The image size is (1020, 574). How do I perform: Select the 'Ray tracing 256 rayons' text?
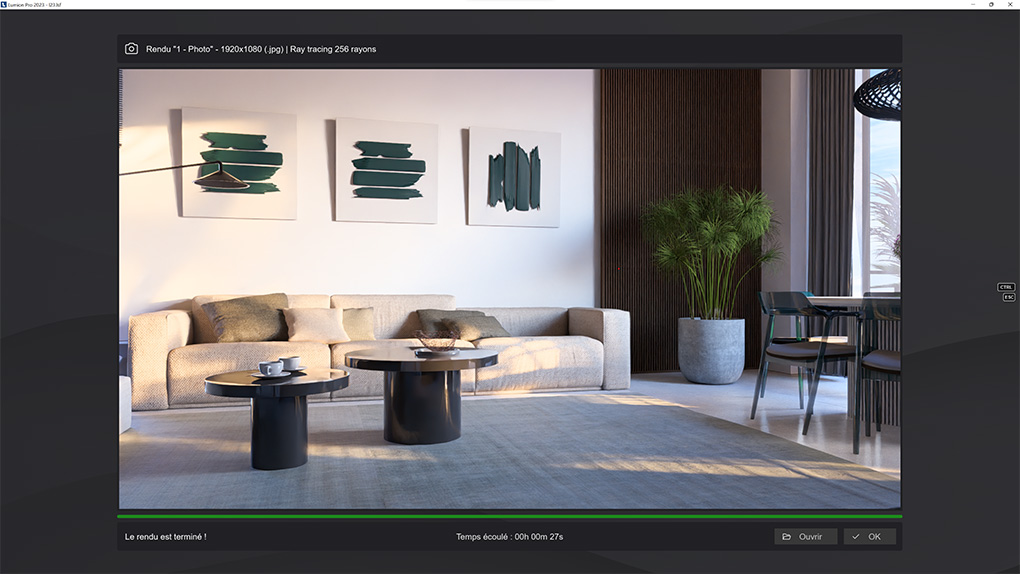[x=333, y=49]
